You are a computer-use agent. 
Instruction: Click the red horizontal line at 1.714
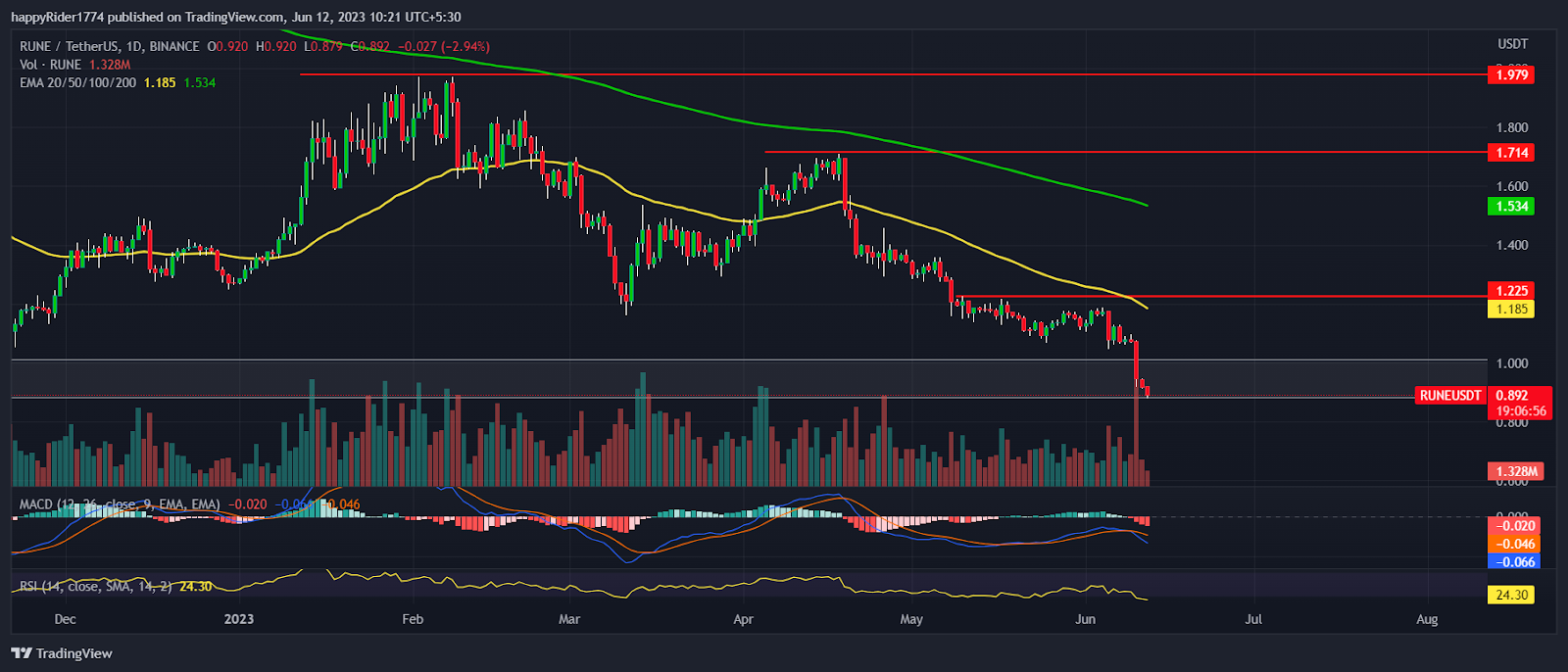click(1125, 152)
